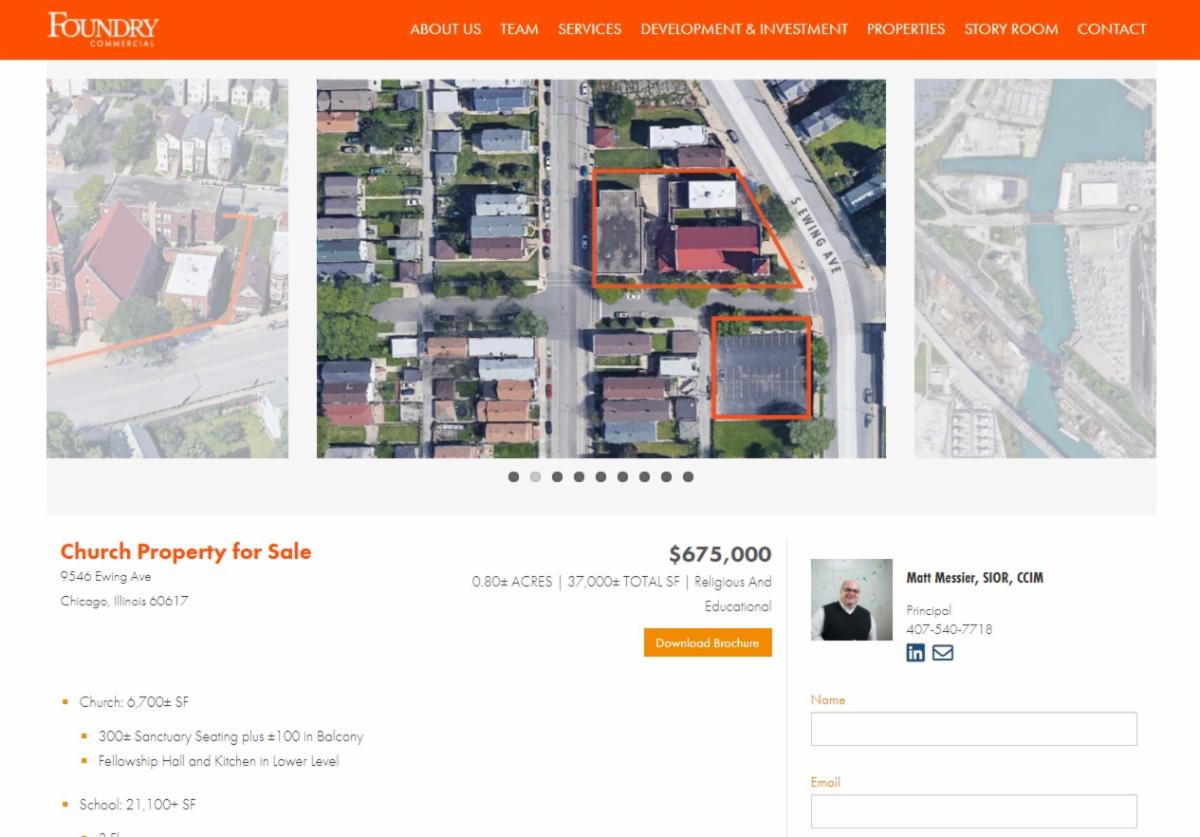1200x837 pixels.
Task: Go to Foundry Commercial logo home
Action: click(103, 29)
